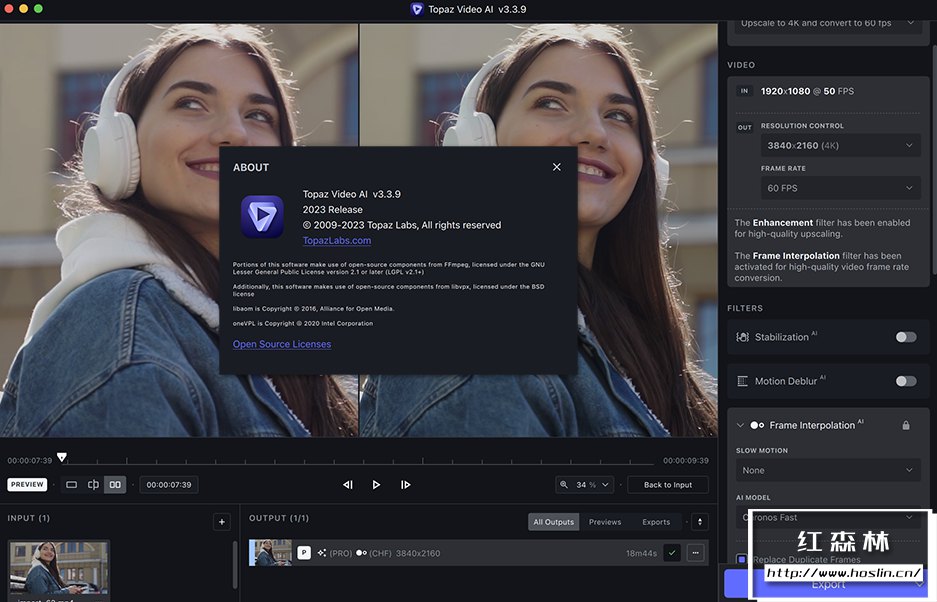Click the Frame Interpolation lock icon

tap(906, 425)
